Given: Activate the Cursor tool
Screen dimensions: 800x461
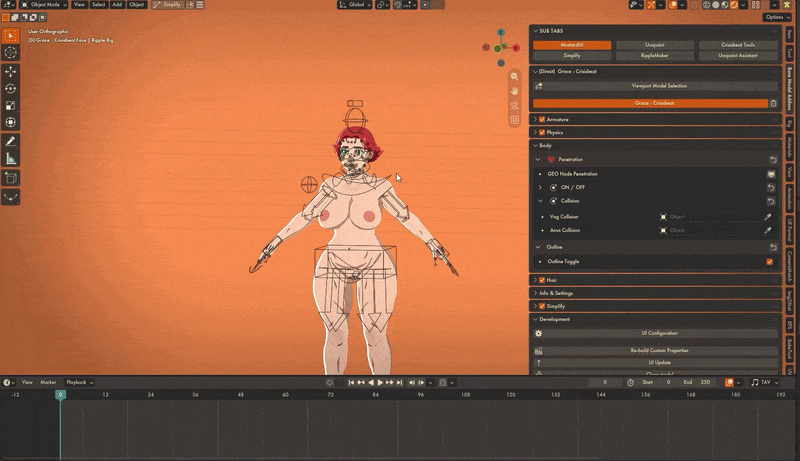Looking at the screenshot, I should 11,52.
